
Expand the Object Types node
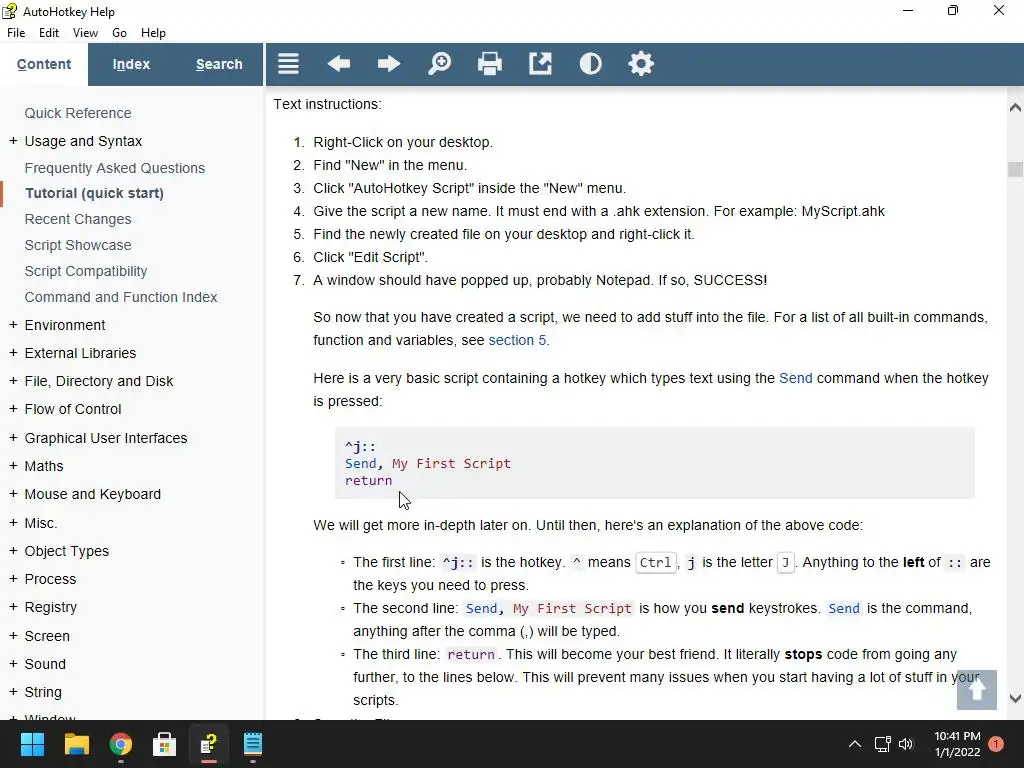(13, 551)
